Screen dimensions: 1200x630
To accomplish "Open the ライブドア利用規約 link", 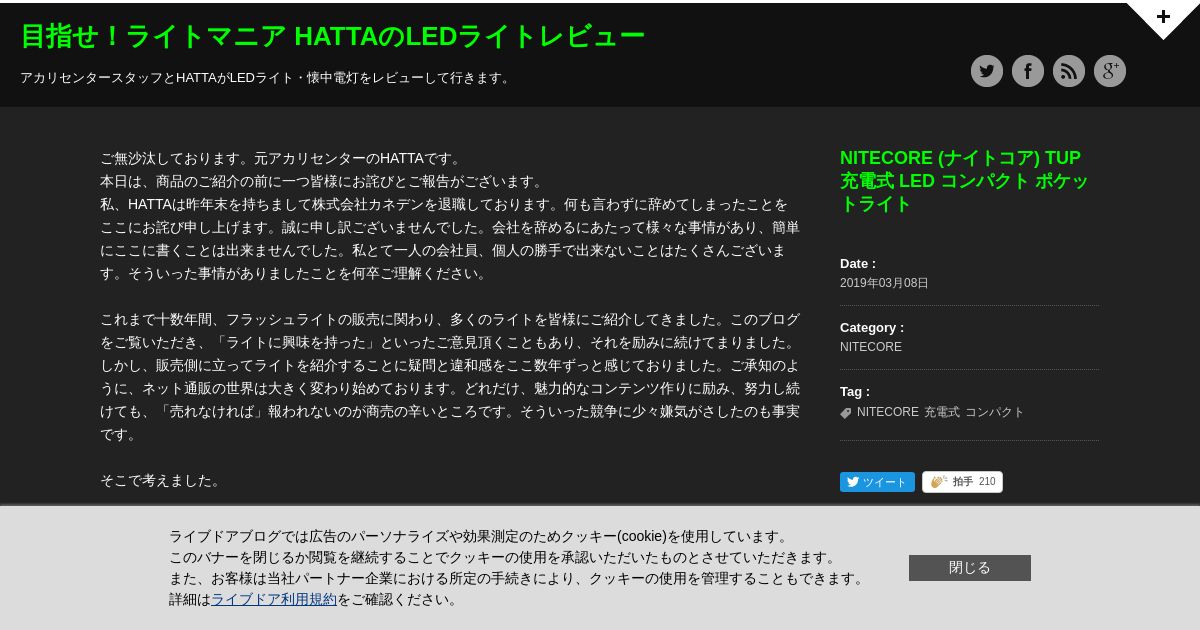I will [x=273, y=600].
